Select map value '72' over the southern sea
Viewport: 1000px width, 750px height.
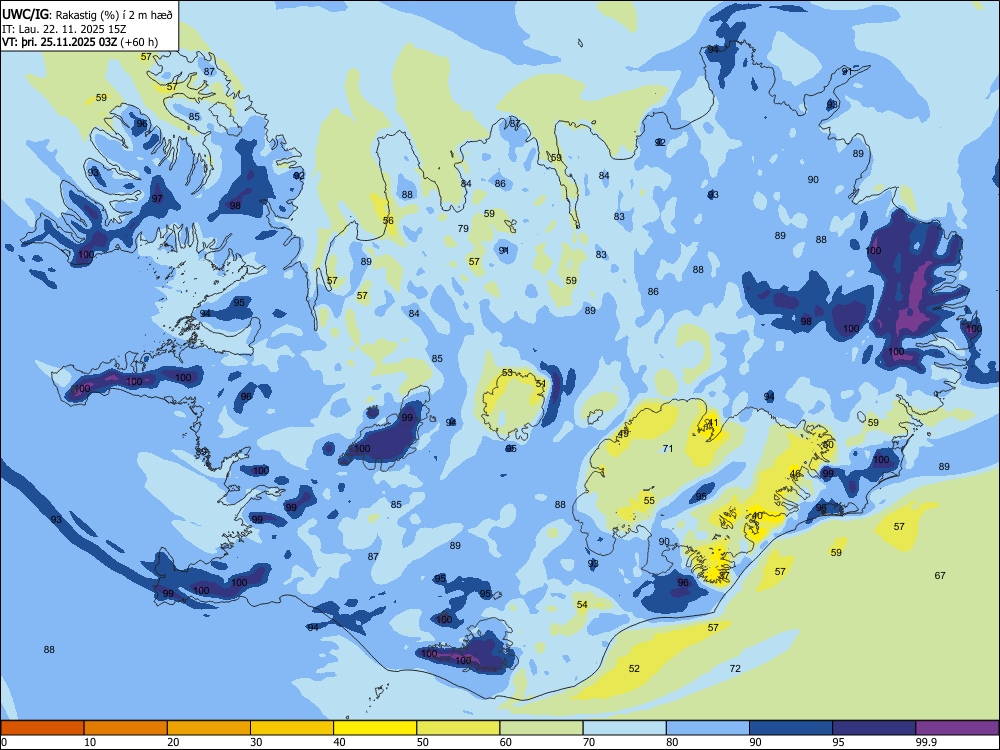pyautogui.click(x=735, y=668)
